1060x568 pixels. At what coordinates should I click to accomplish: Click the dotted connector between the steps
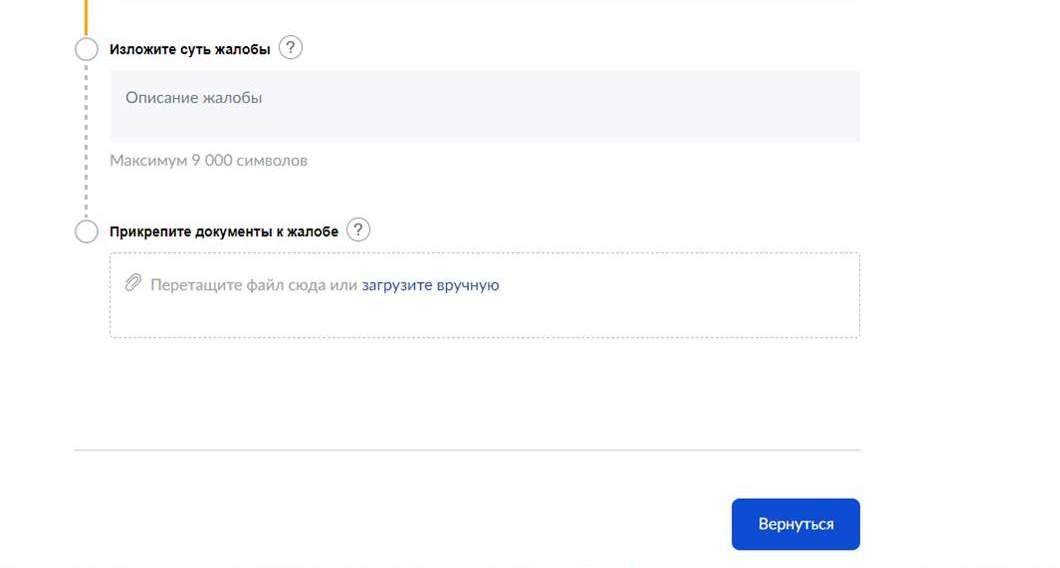point(86,140)
